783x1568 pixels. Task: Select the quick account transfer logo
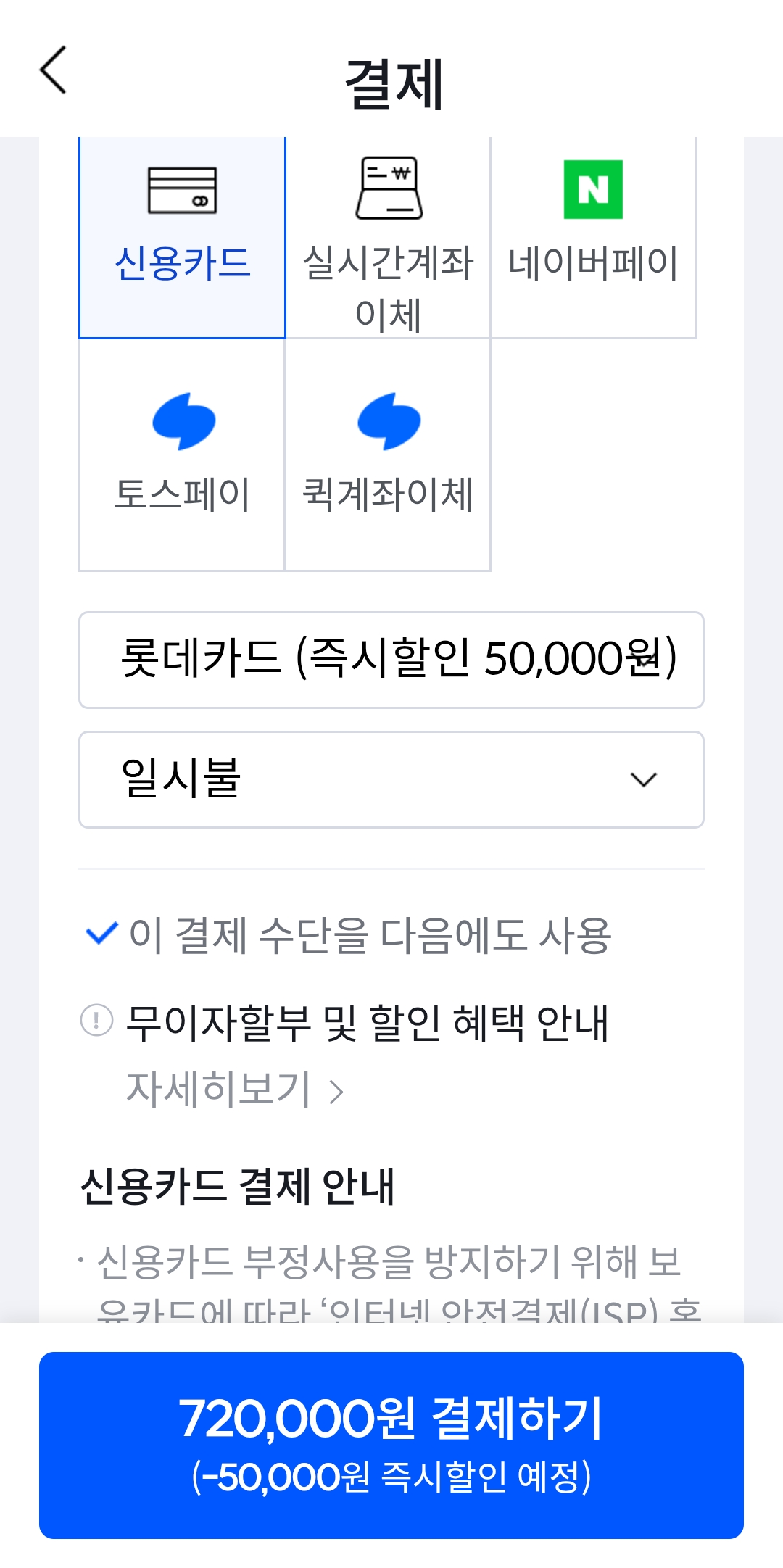coord(389,421)
